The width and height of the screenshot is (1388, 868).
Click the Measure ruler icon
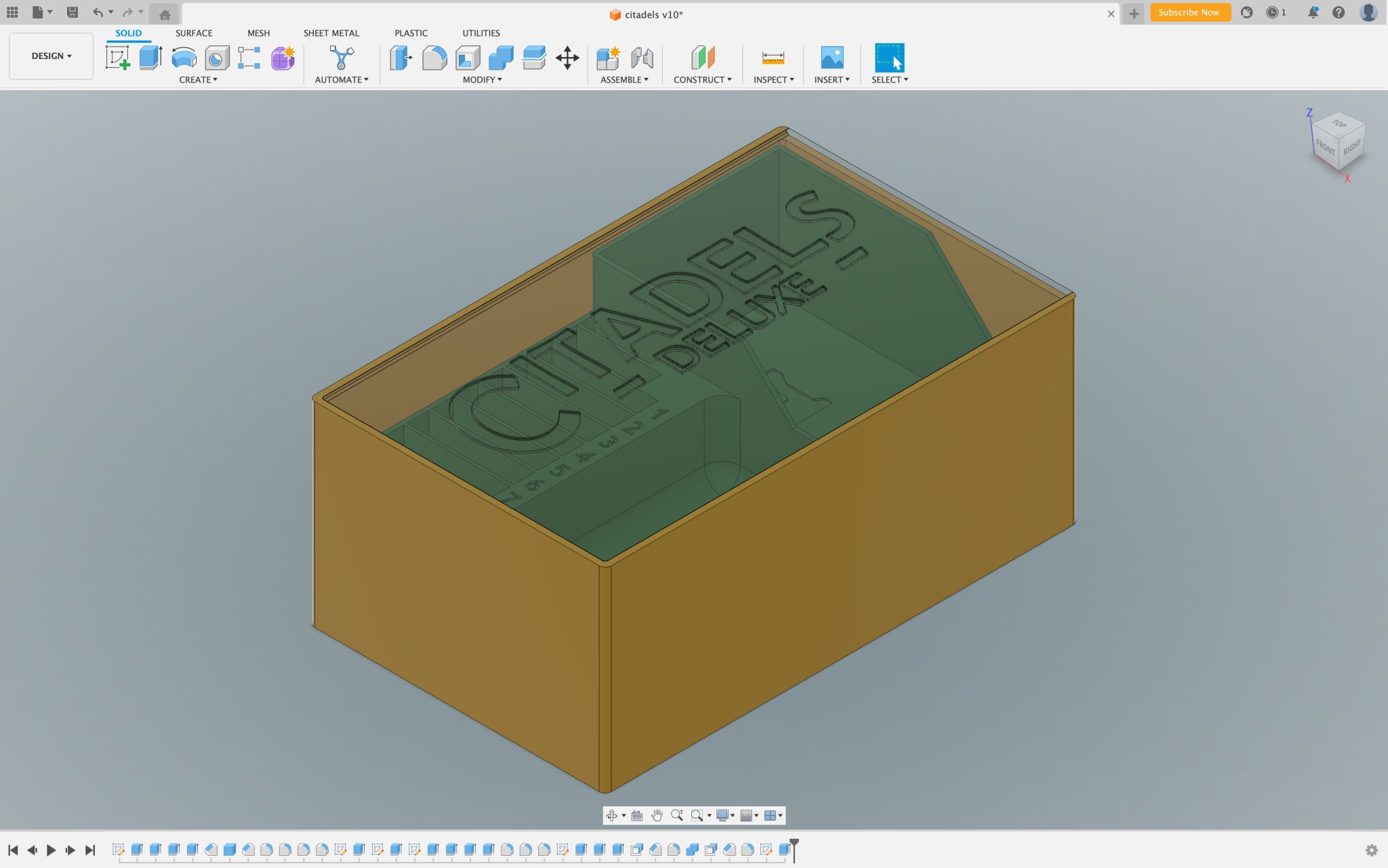pos(773,58)
